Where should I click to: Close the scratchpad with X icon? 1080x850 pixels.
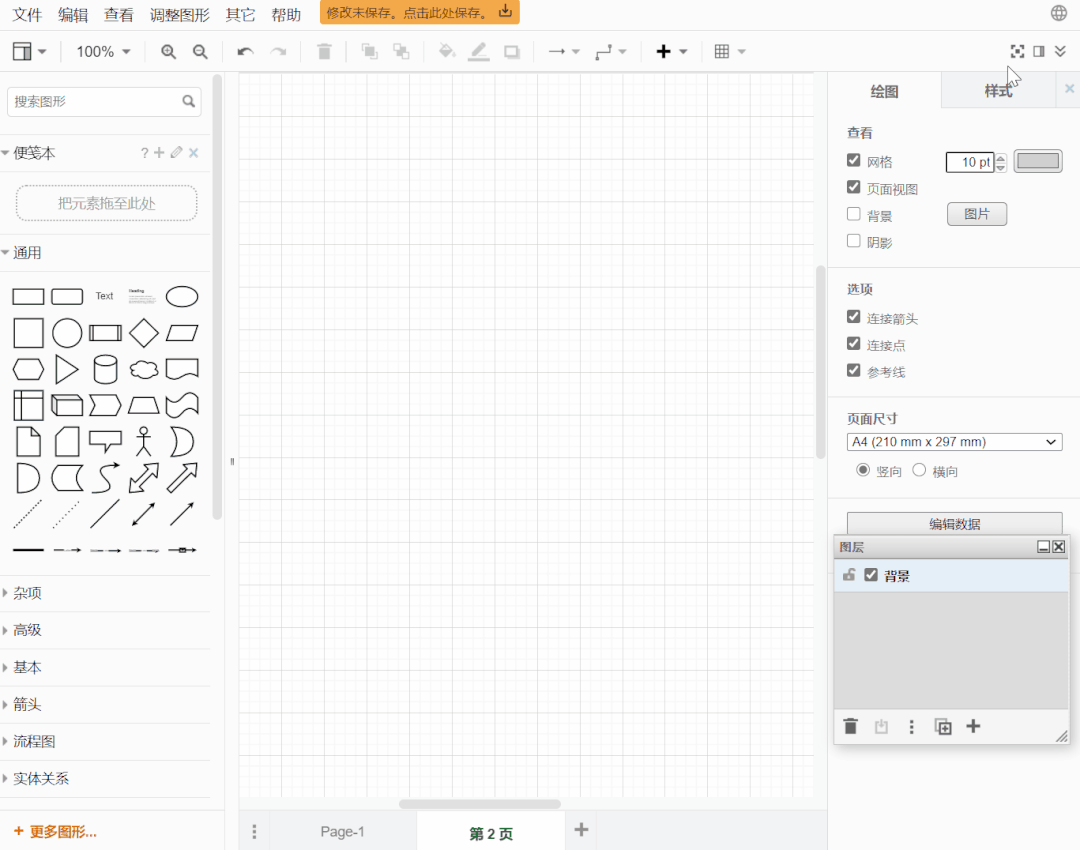(194, 153)
